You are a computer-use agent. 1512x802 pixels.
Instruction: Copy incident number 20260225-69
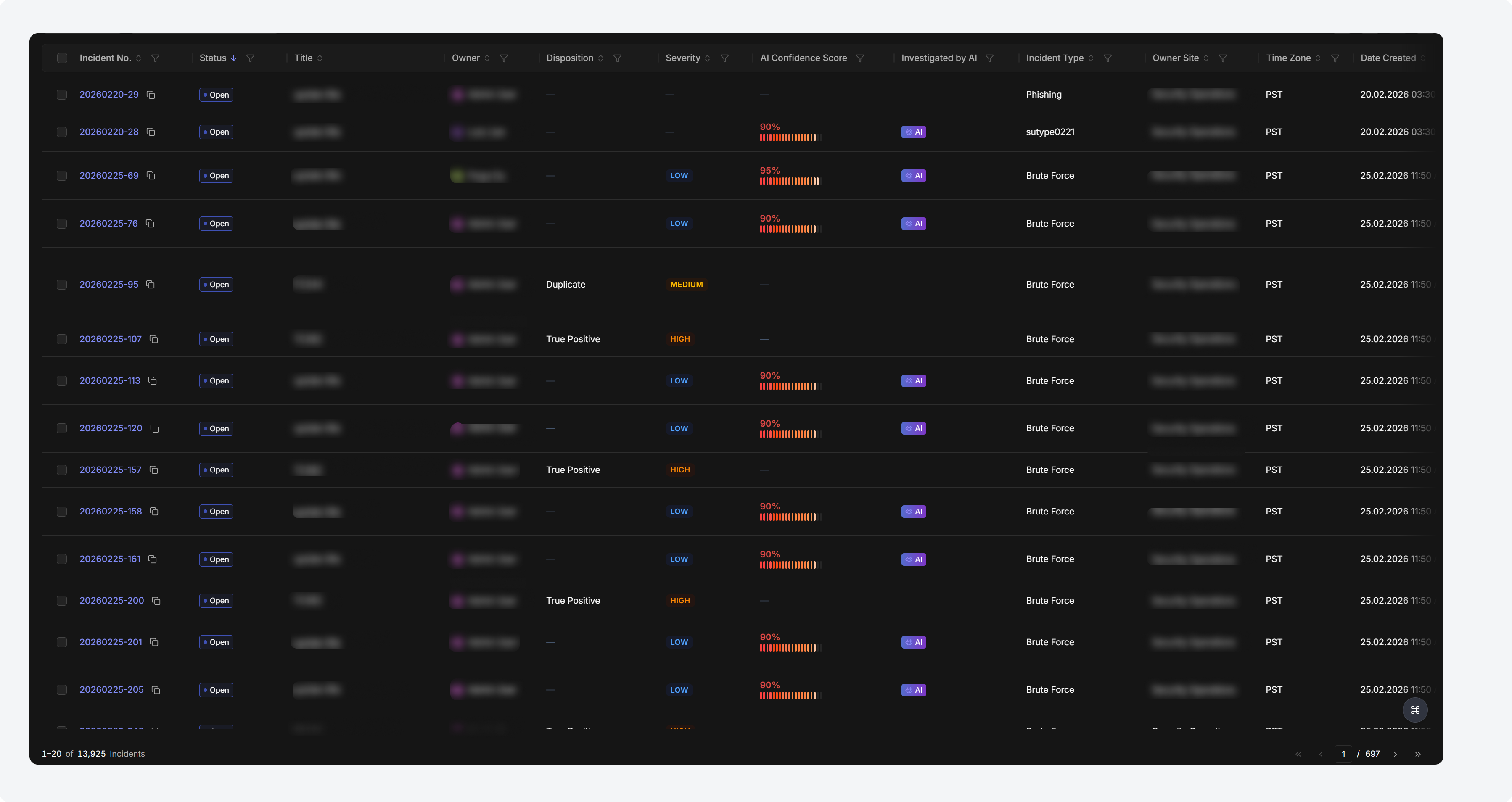pyautogui.click(x=151, y=175)
